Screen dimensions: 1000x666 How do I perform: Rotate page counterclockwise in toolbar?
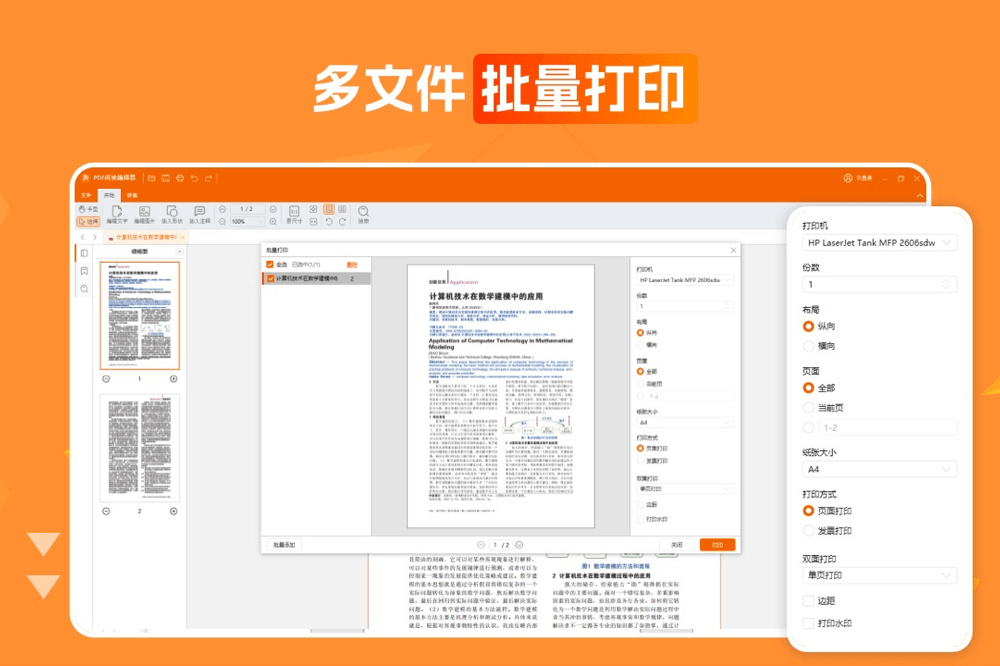tap(328, 221)
